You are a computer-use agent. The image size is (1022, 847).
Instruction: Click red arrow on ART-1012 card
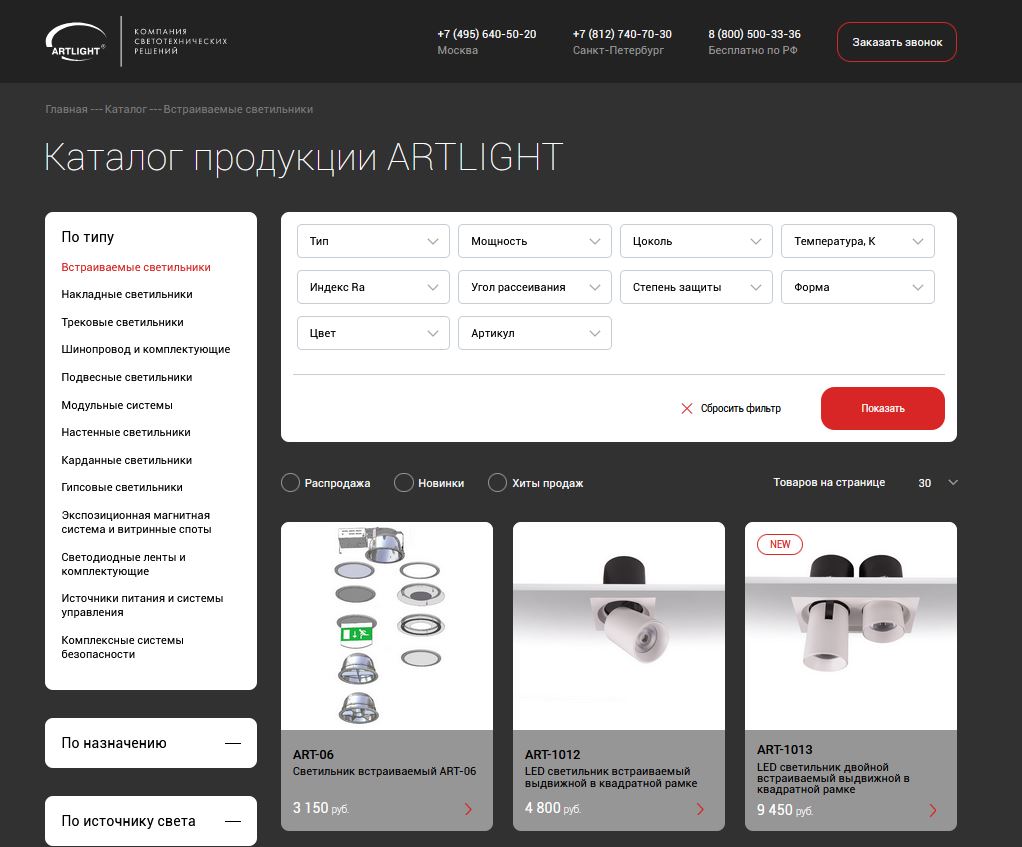[x=700, y=809]
